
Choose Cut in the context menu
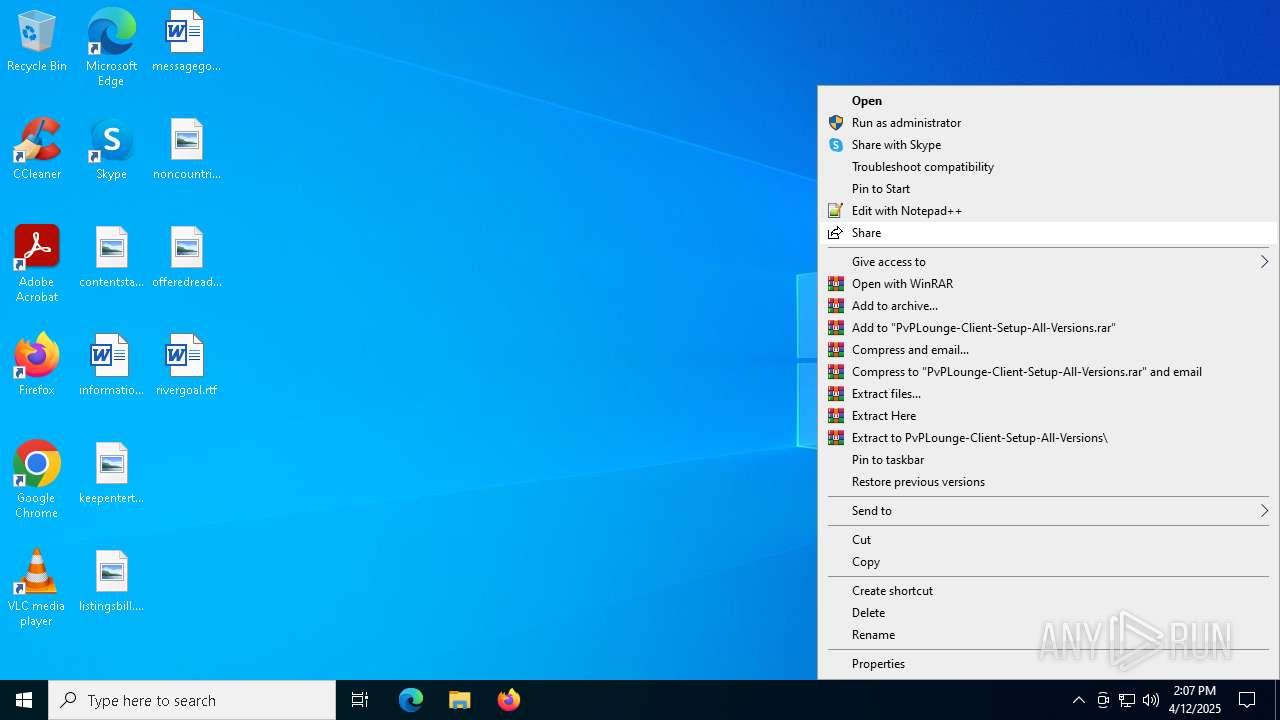[x=1048, y=539]
